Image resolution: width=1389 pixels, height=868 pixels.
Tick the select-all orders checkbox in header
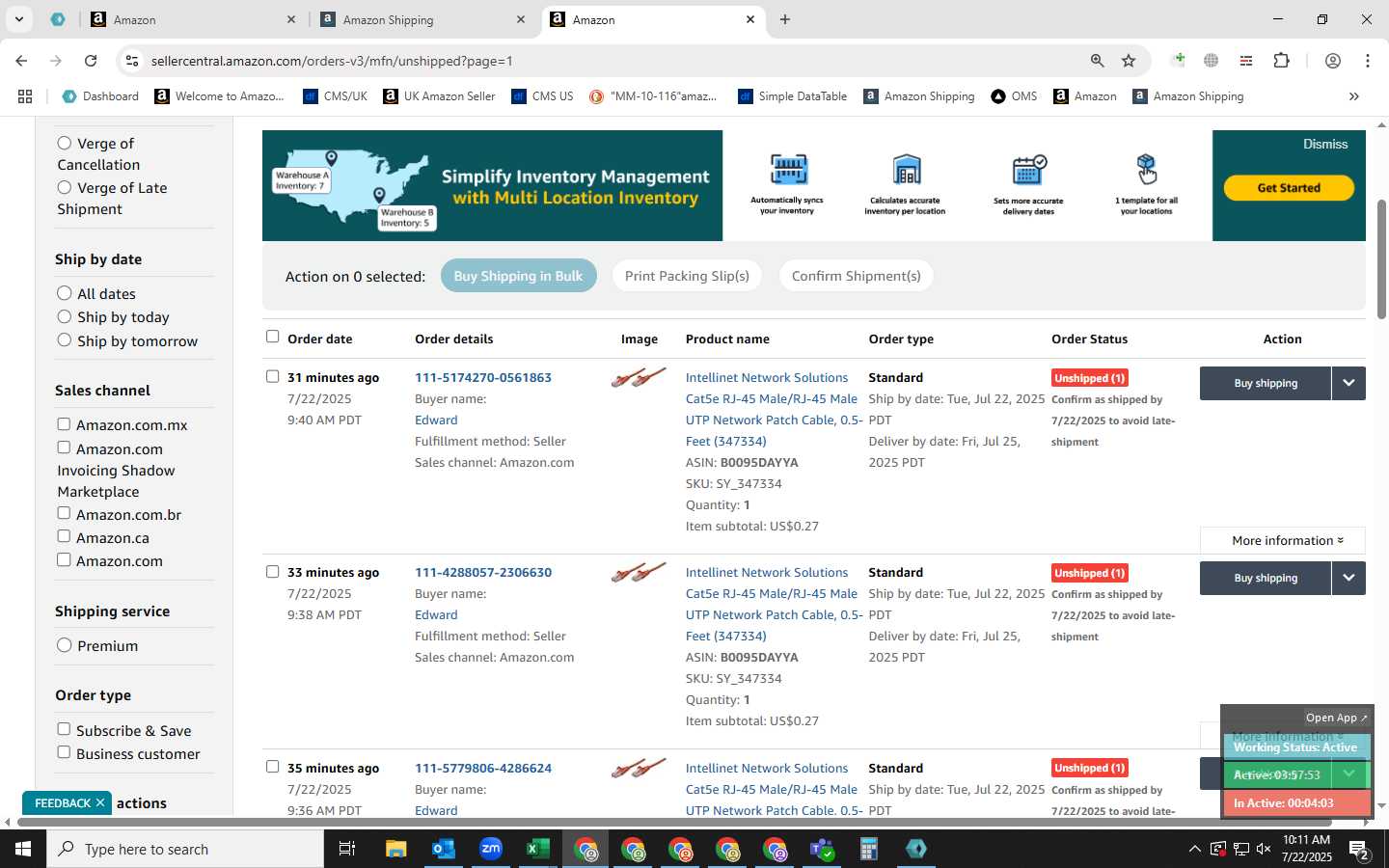[272, 337]
